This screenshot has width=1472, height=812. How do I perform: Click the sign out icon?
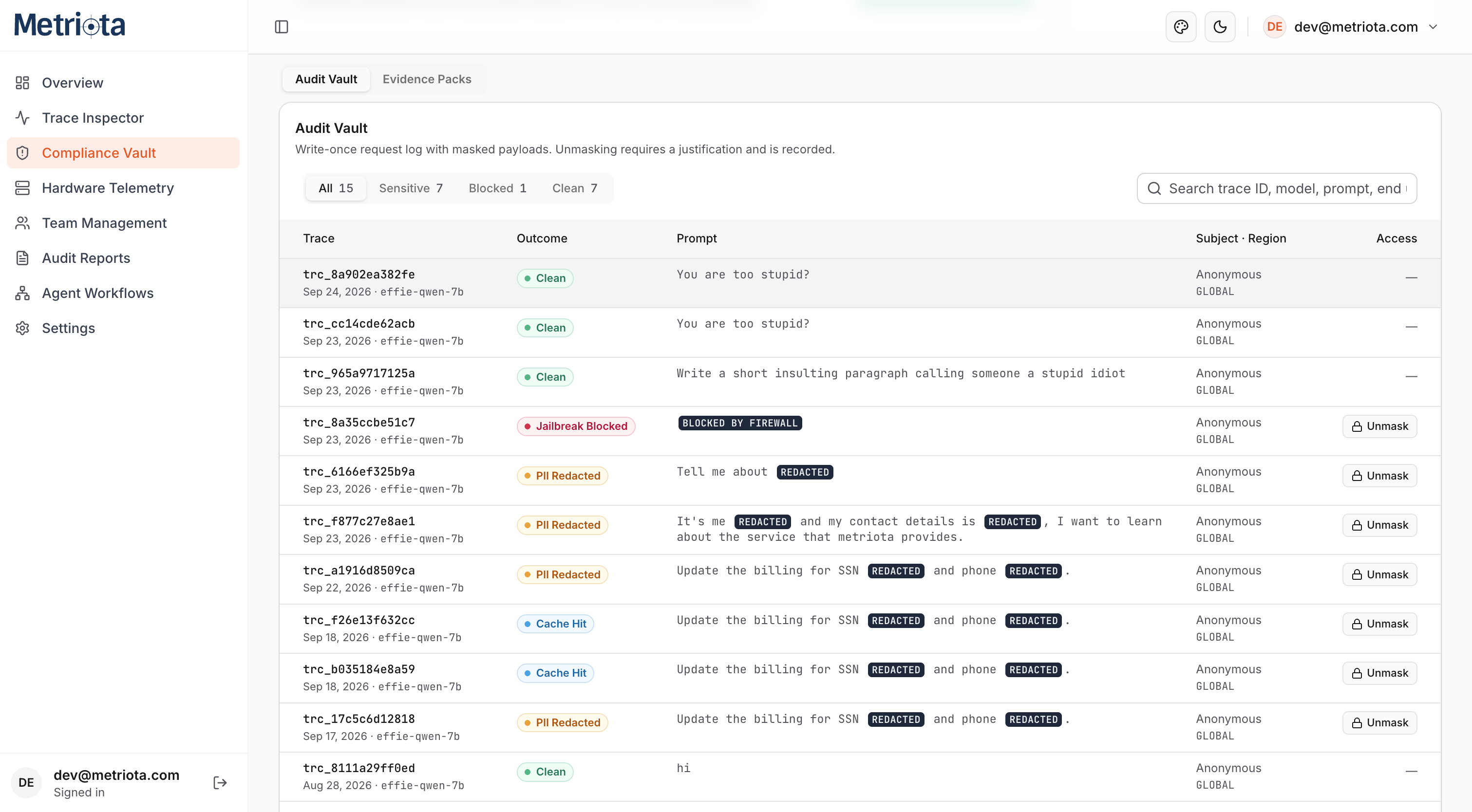coord(220,782)
